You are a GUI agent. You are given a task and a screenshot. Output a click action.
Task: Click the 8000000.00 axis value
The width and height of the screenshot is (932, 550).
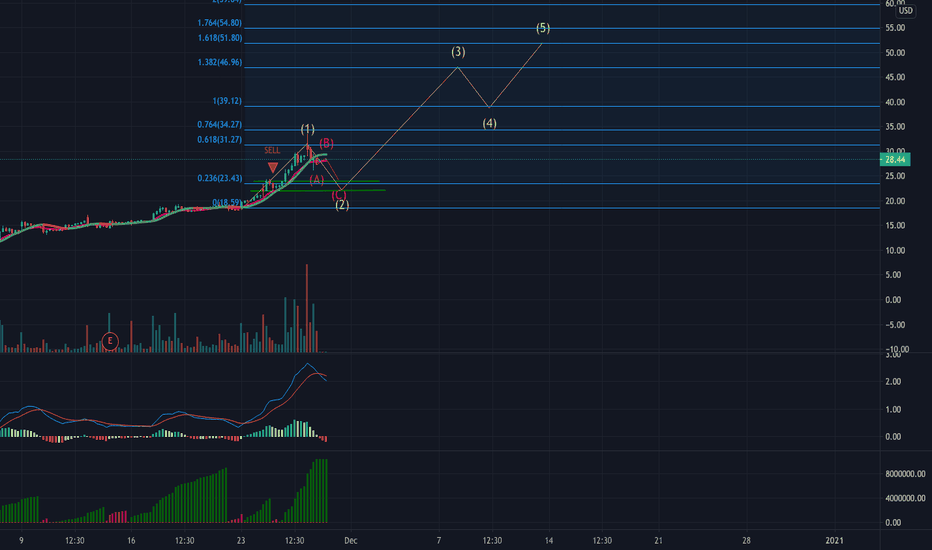[905, 474]
